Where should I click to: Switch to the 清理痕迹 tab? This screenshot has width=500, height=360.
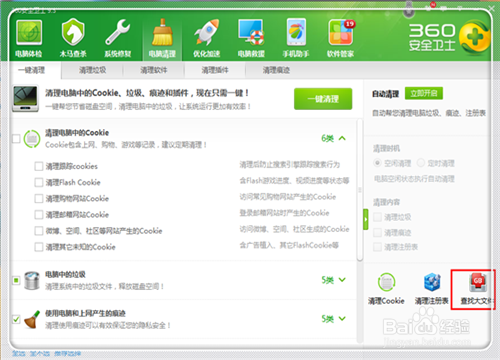coord(276,70)
